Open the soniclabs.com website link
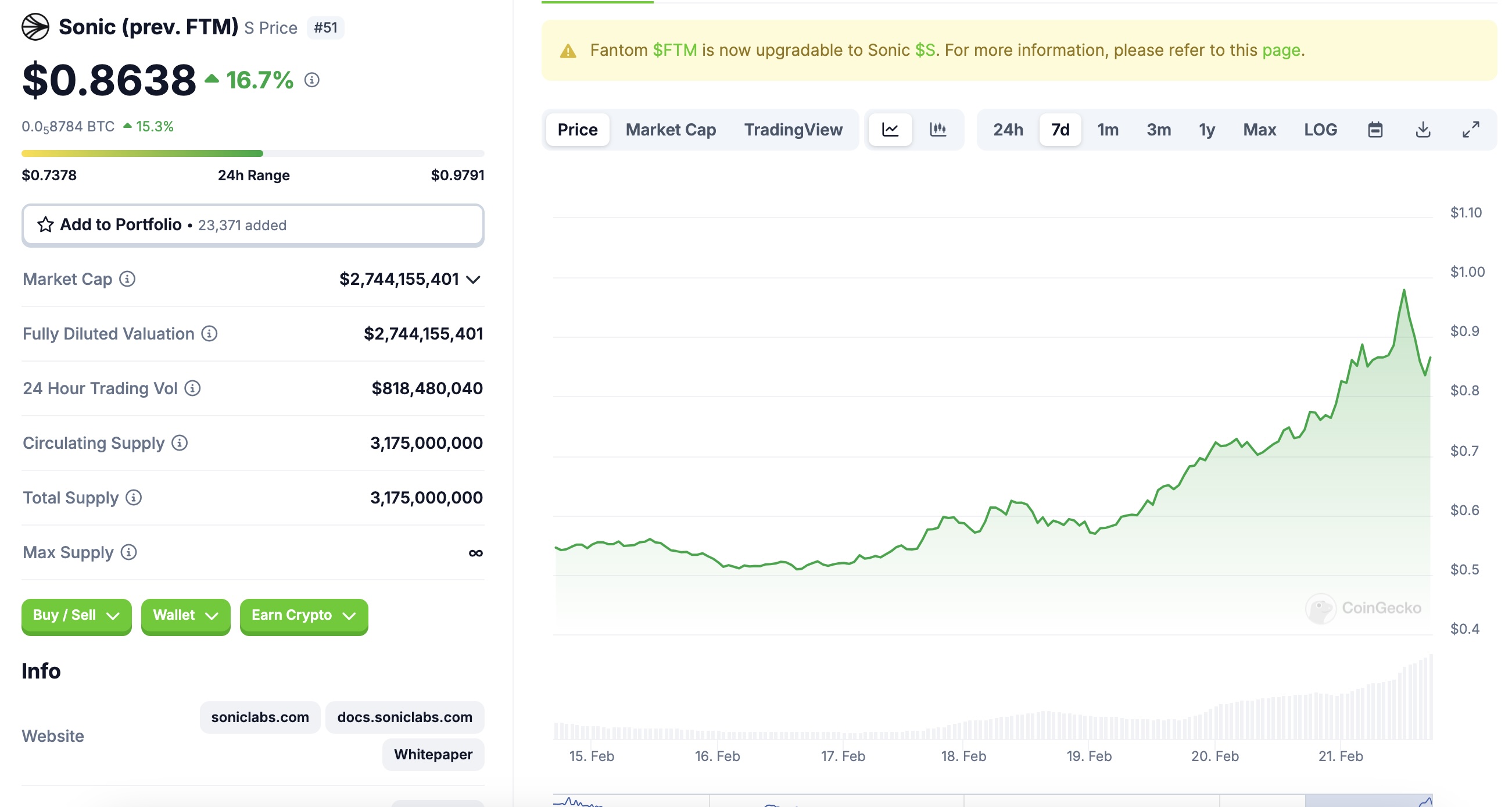 [x=260, y=717]
